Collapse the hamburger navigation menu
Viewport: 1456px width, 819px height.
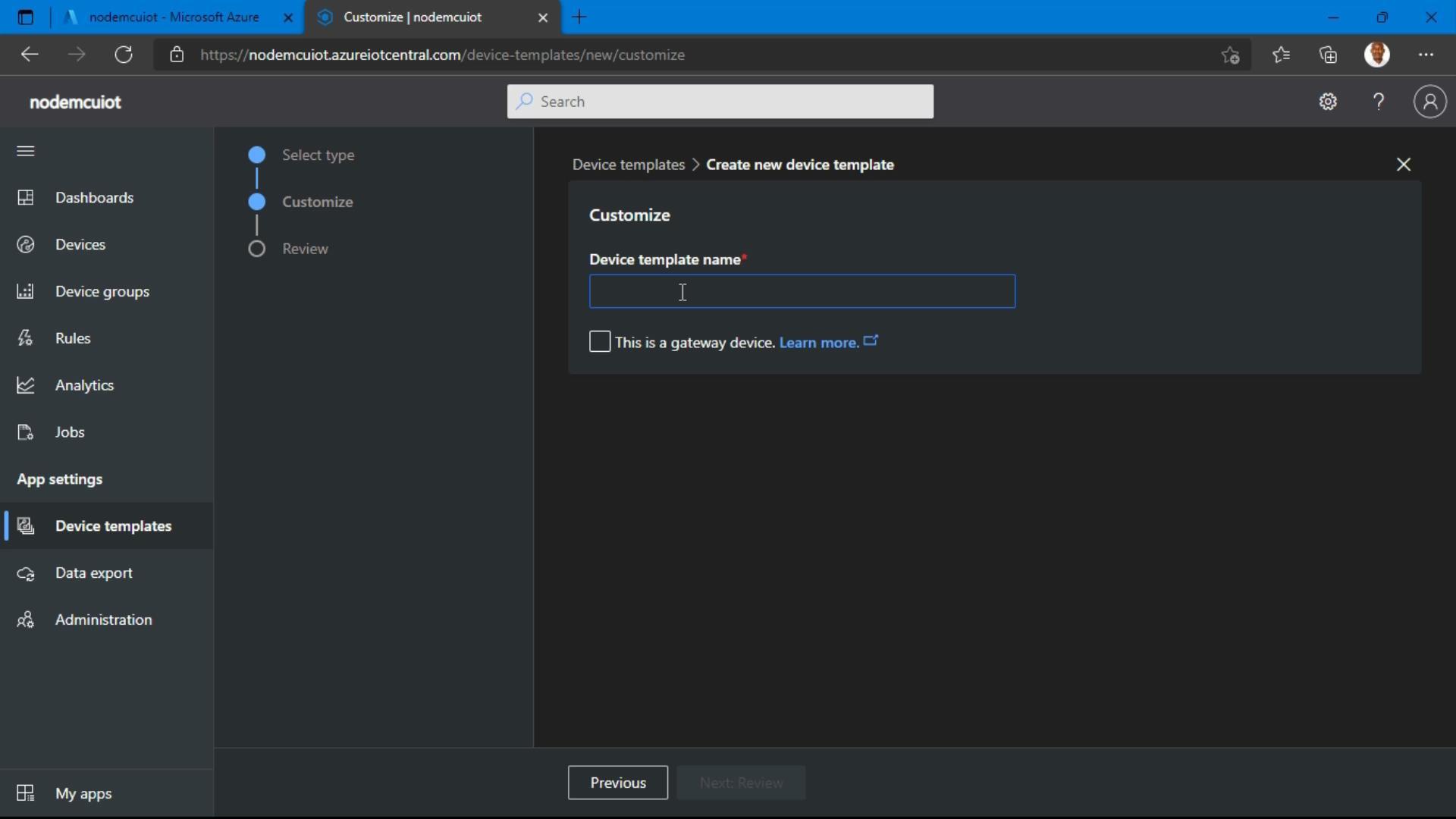pyautogui.click(x=26, y=151)
